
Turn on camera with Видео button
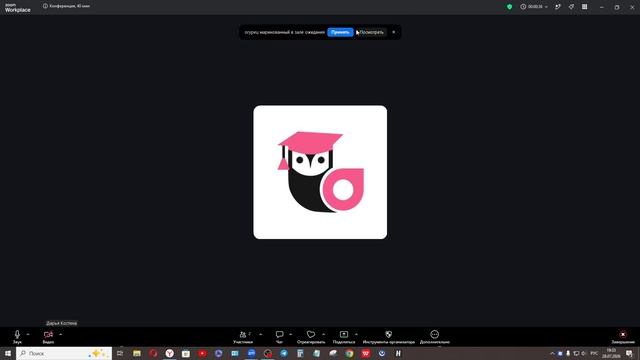pyautogui.click(x=48, y=337)
